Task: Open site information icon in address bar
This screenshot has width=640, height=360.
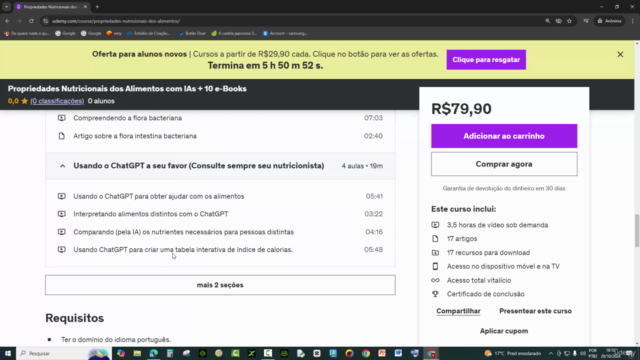Action: coord(46,21)
